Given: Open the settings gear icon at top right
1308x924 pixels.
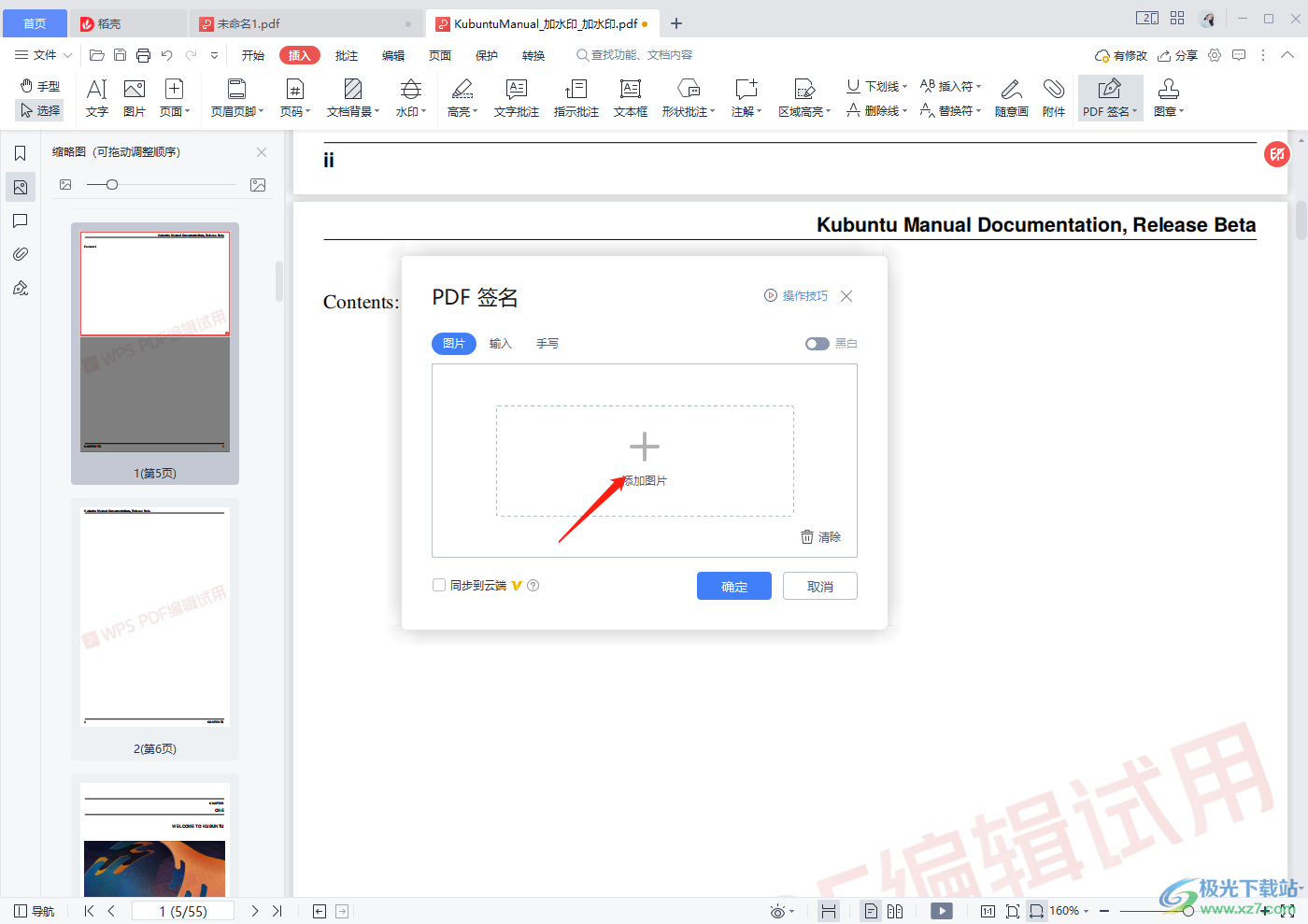Looking at the screenshot, I should [1215, 55].
